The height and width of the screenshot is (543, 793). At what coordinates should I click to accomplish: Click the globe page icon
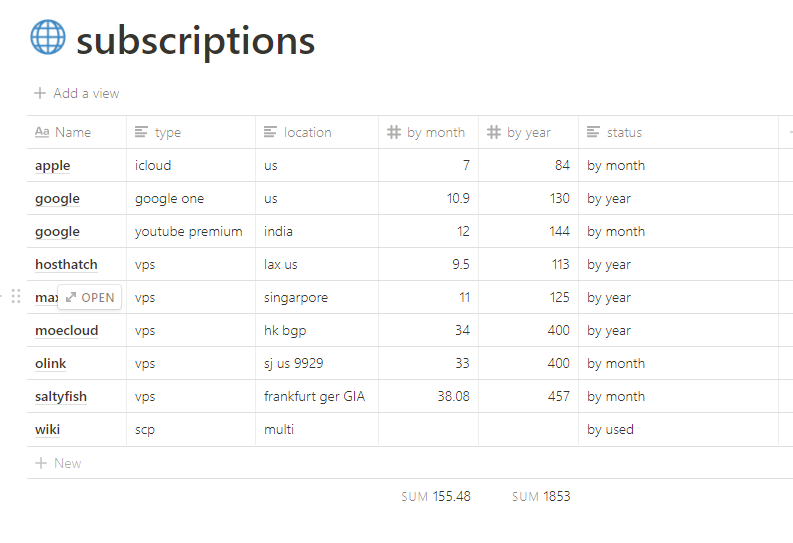click(48, 38)
